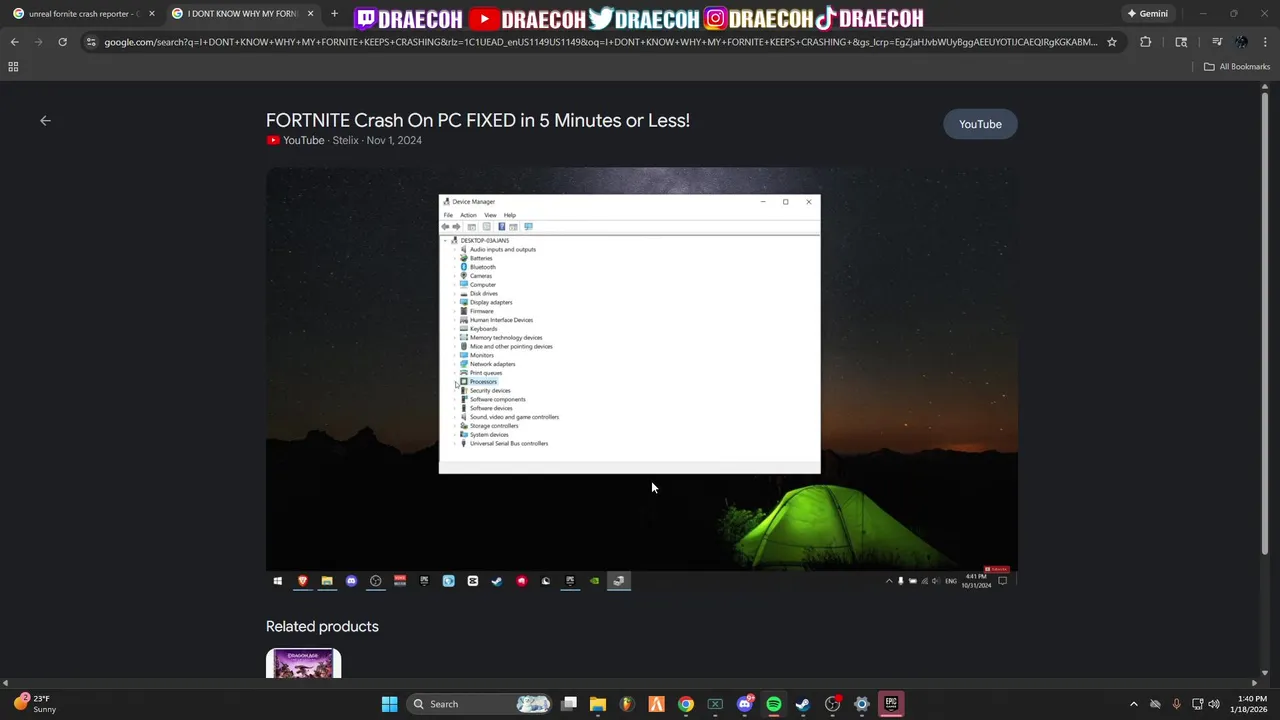
Task: Open File Explorer from the taskbar
Action: pos(598,704)
